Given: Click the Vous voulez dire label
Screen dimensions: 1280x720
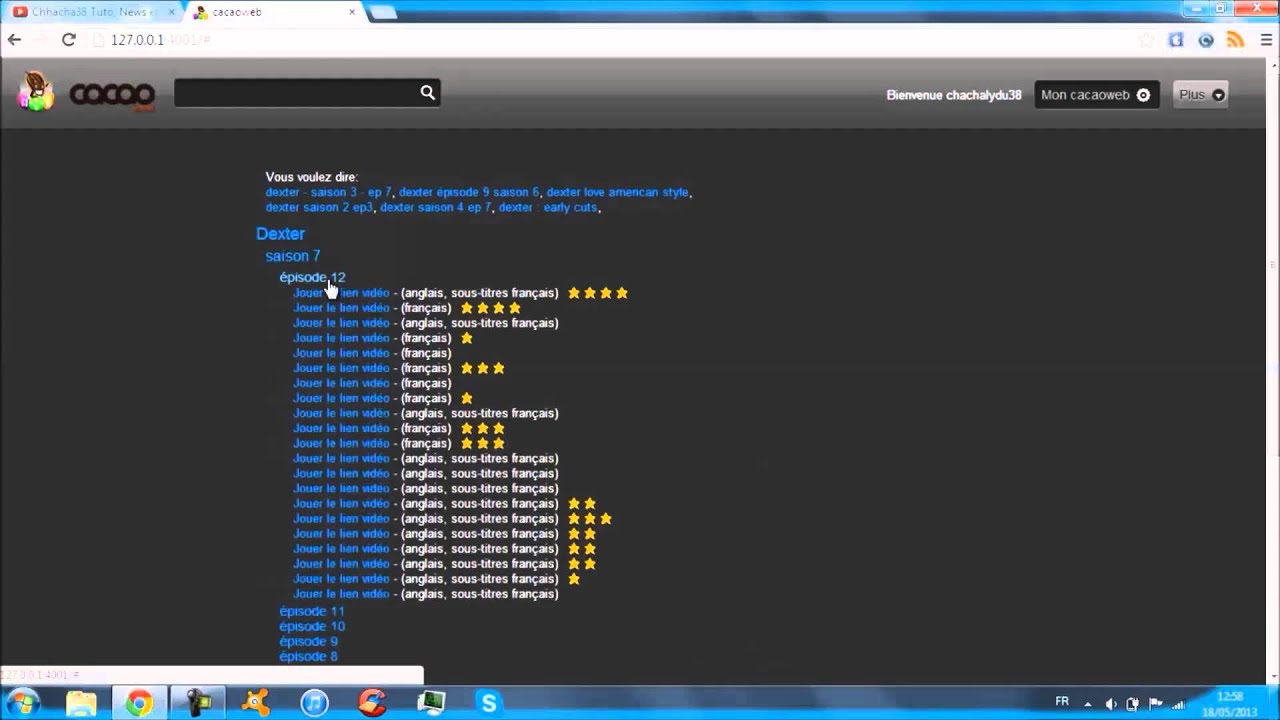Looking at the screenshot, I should [311, 177].
